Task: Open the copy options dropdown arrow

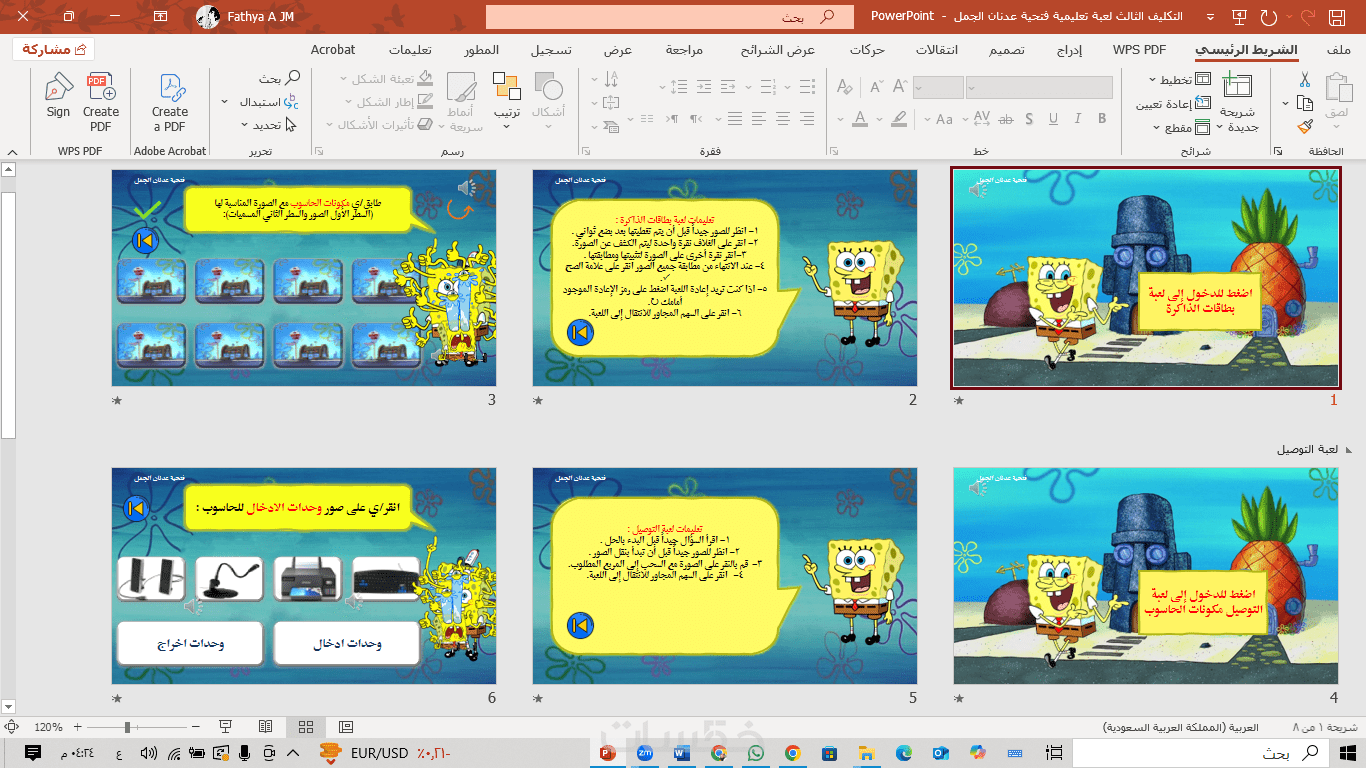Action: pyautogui.click(x=1287, y=103)
